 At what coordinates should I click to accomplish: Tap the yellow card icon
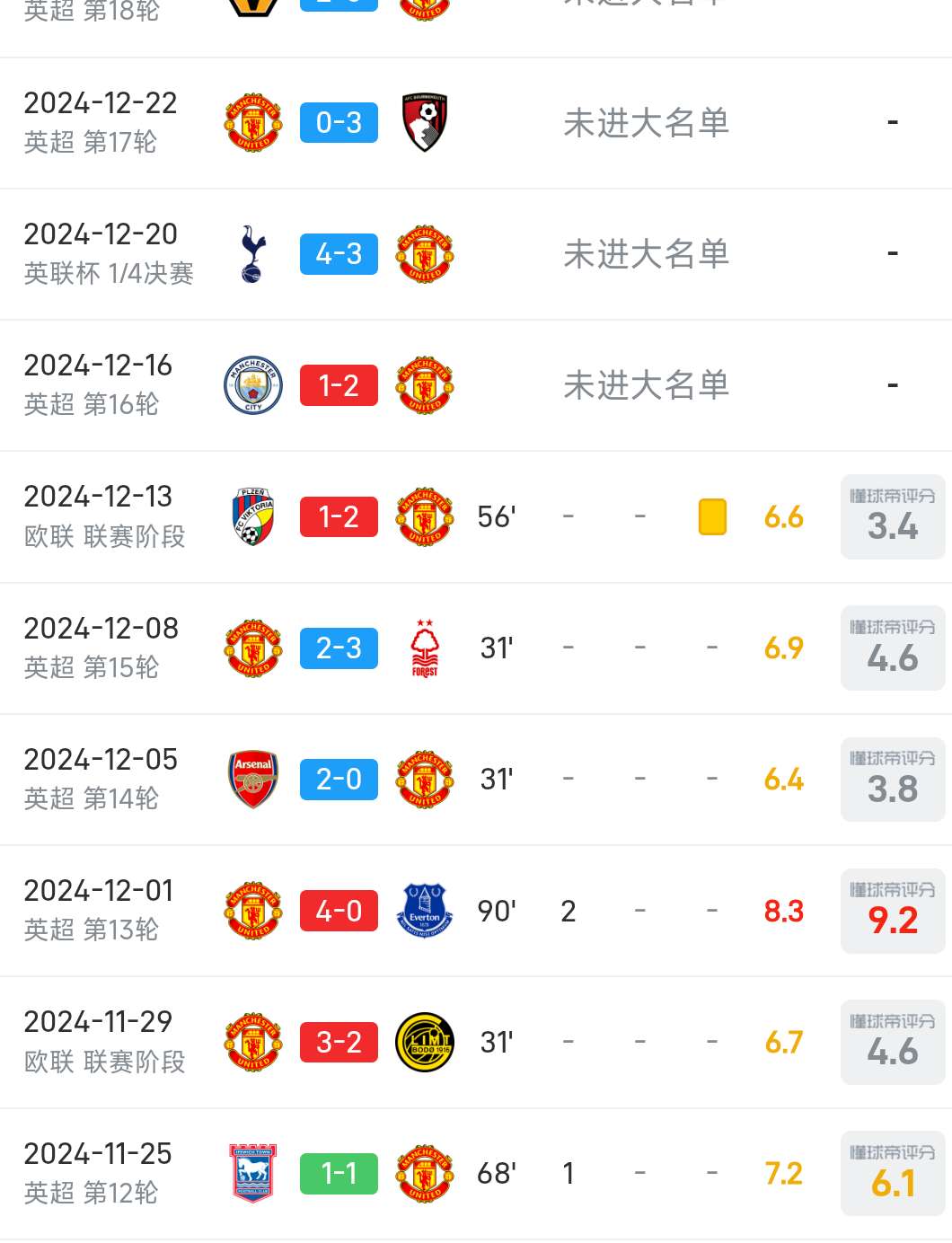click(x=712, y=516)
